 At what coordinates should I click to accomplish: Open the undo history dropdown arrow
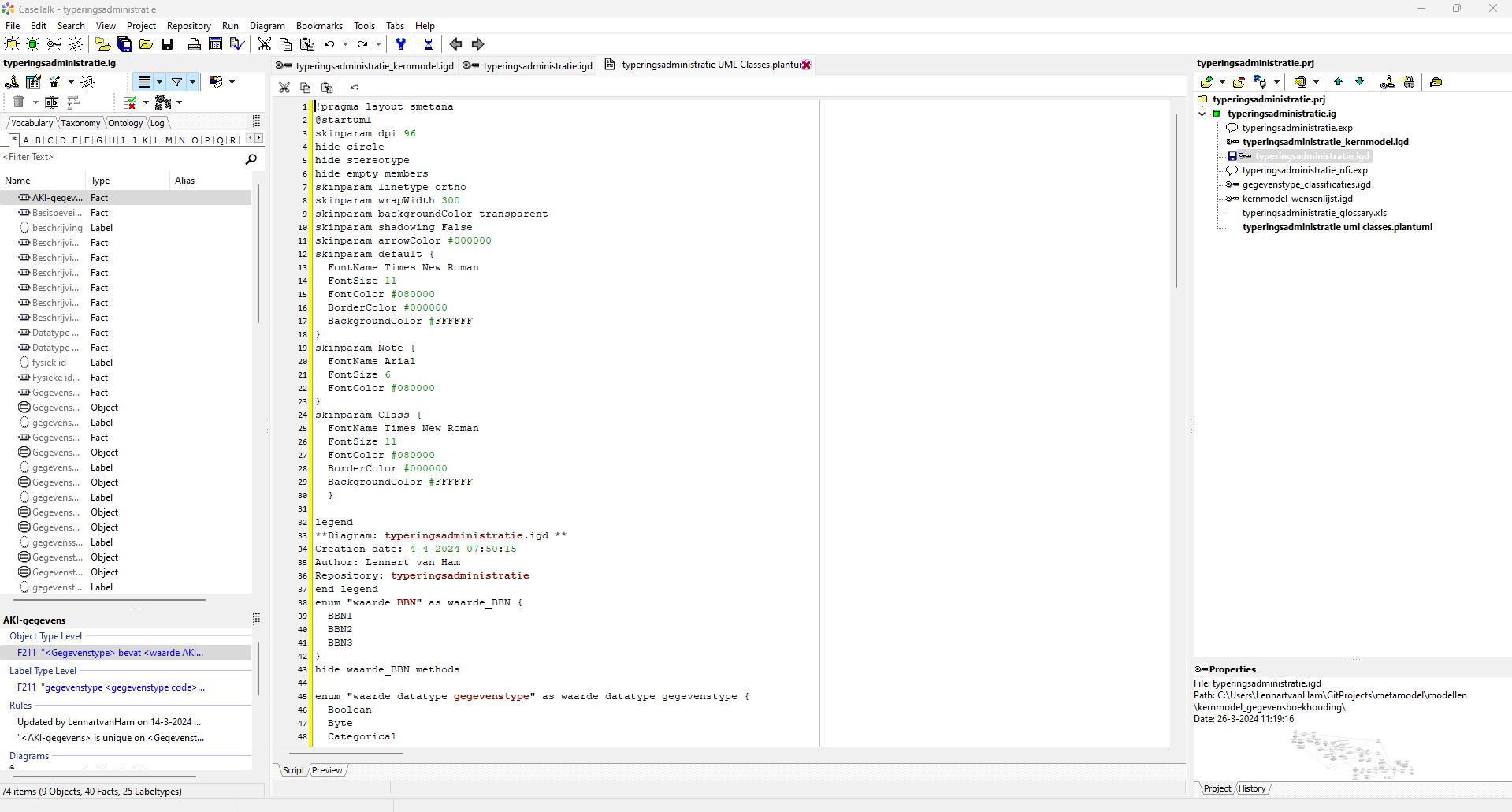point(345,44)
